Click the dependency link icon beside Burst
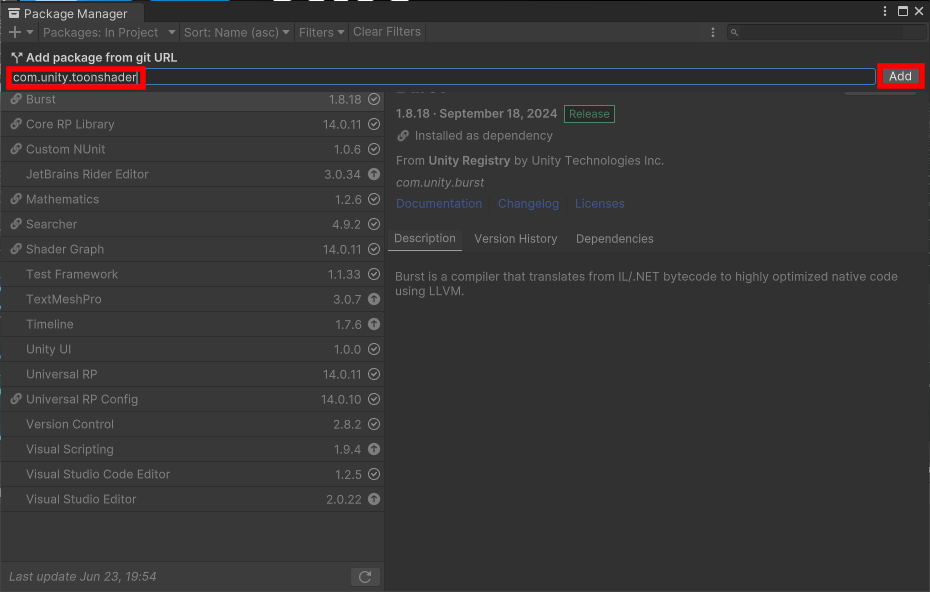The width and height of the screenshot is (930, 592). coord(16,99)
